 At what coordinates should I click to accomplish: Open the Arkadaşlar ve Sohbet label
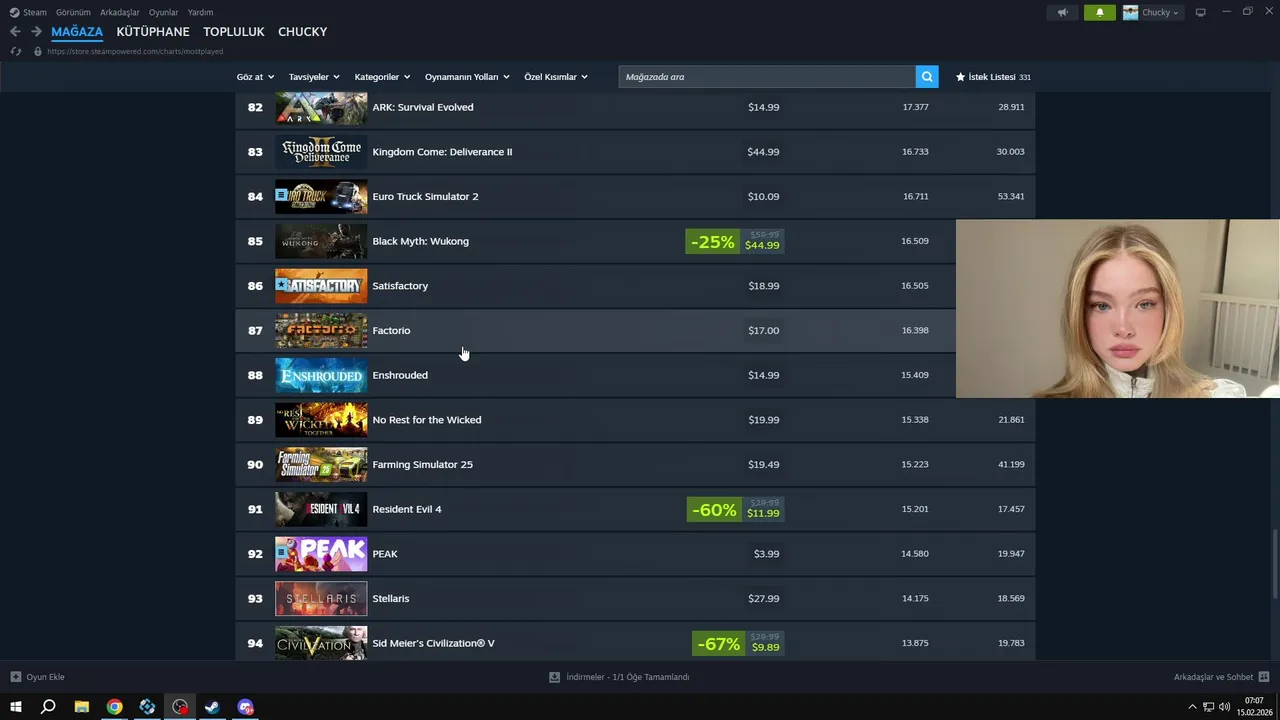(x=1213, y=677)
